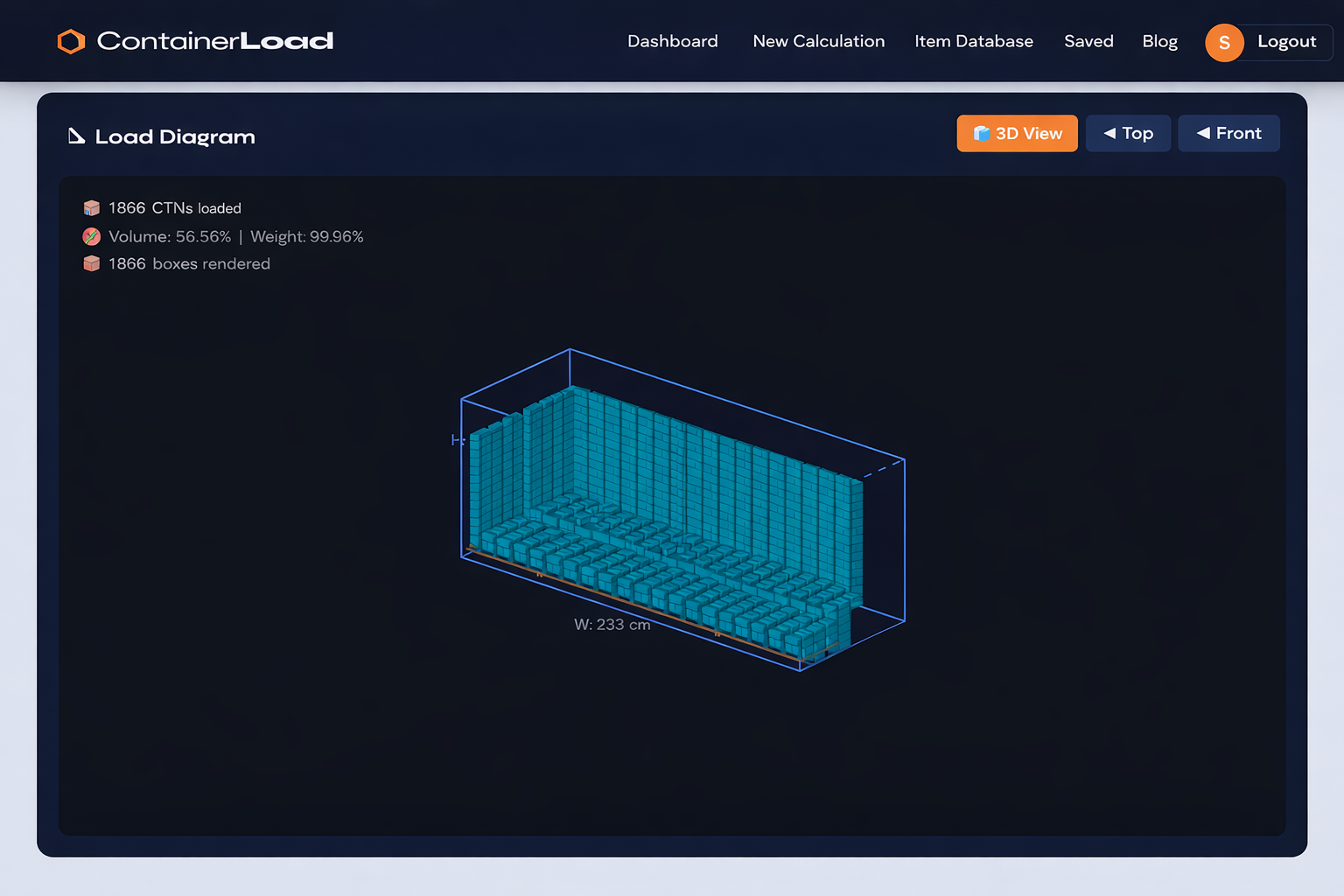Switch to Front view mode

[1228, 133]
